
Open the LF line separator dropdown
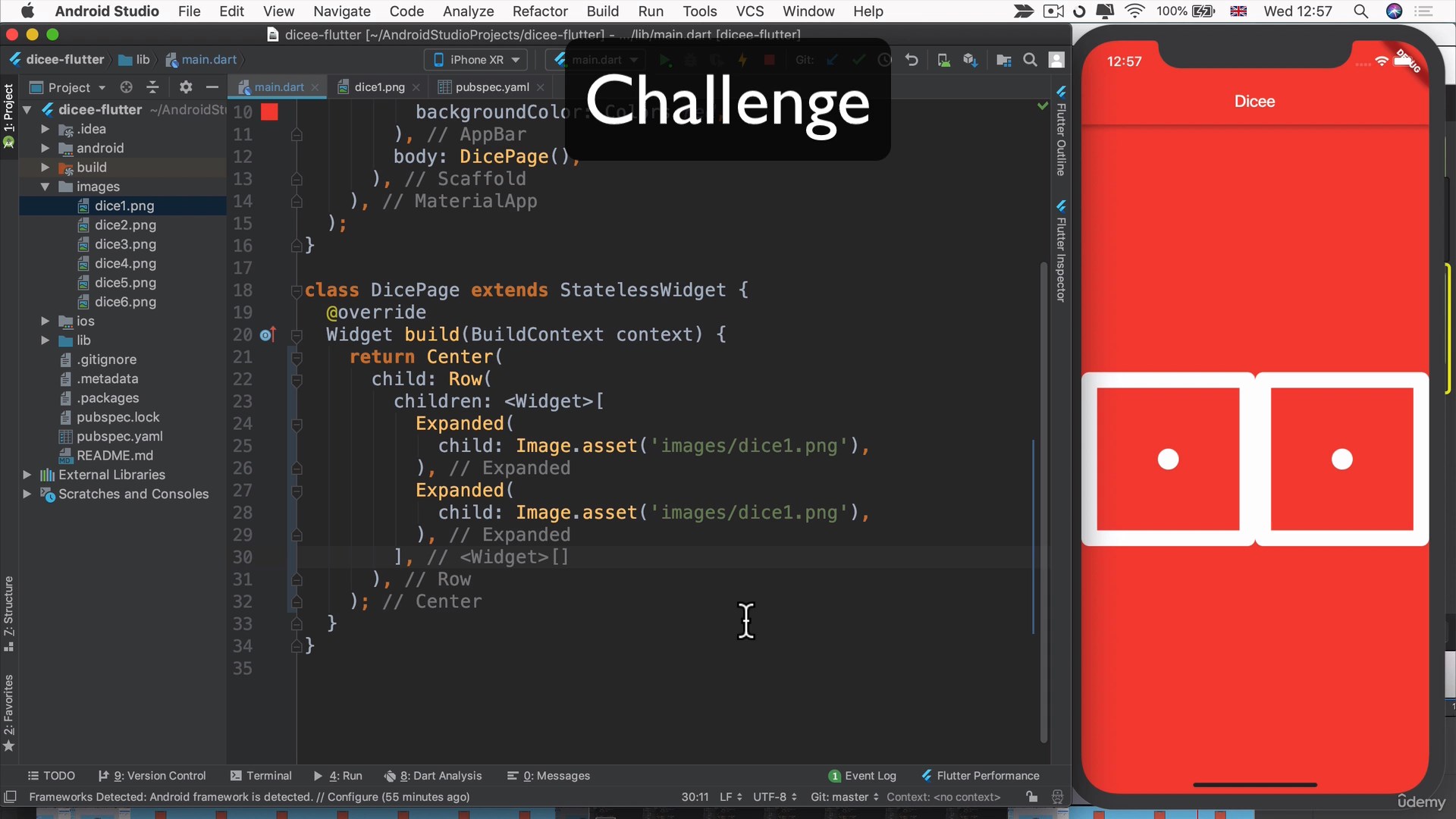[731, 797]
